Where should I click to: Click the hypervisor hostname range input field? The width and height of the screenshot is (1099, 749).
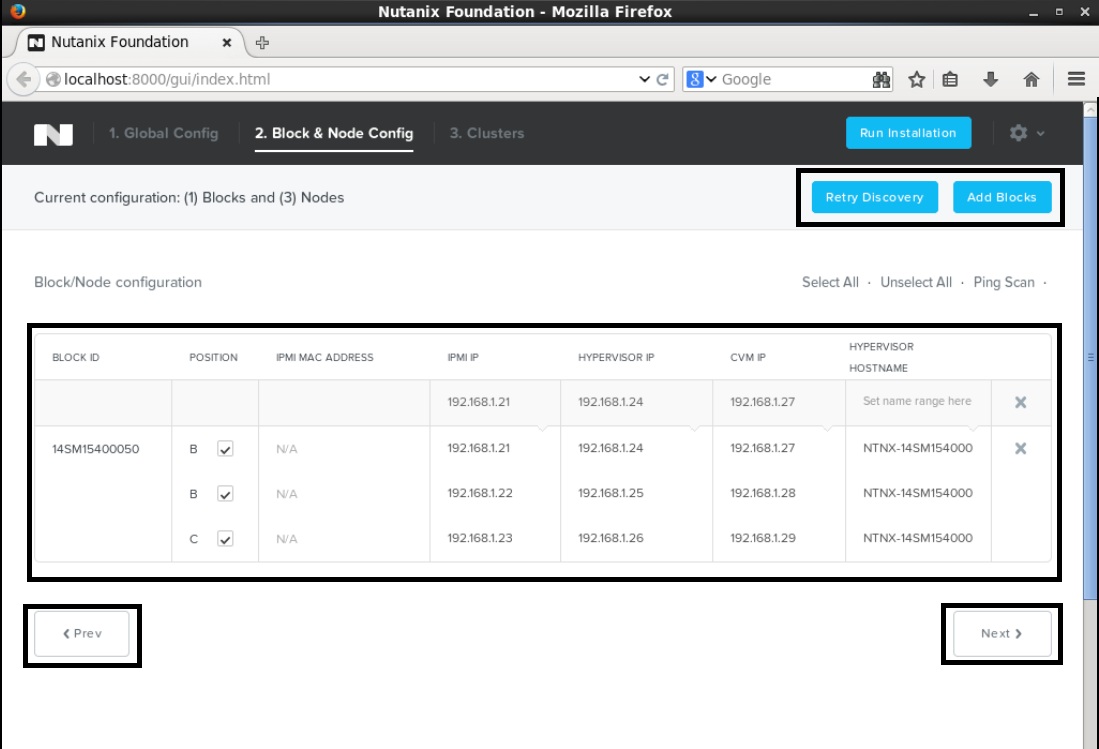coord(917,402)
